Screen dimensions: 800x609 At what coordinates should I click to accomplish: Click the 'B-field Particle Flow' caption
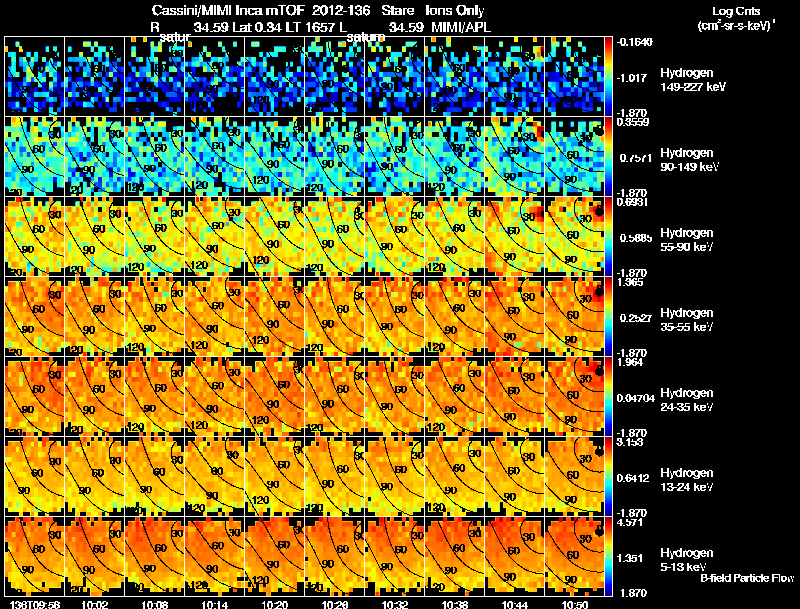(747, 578)
